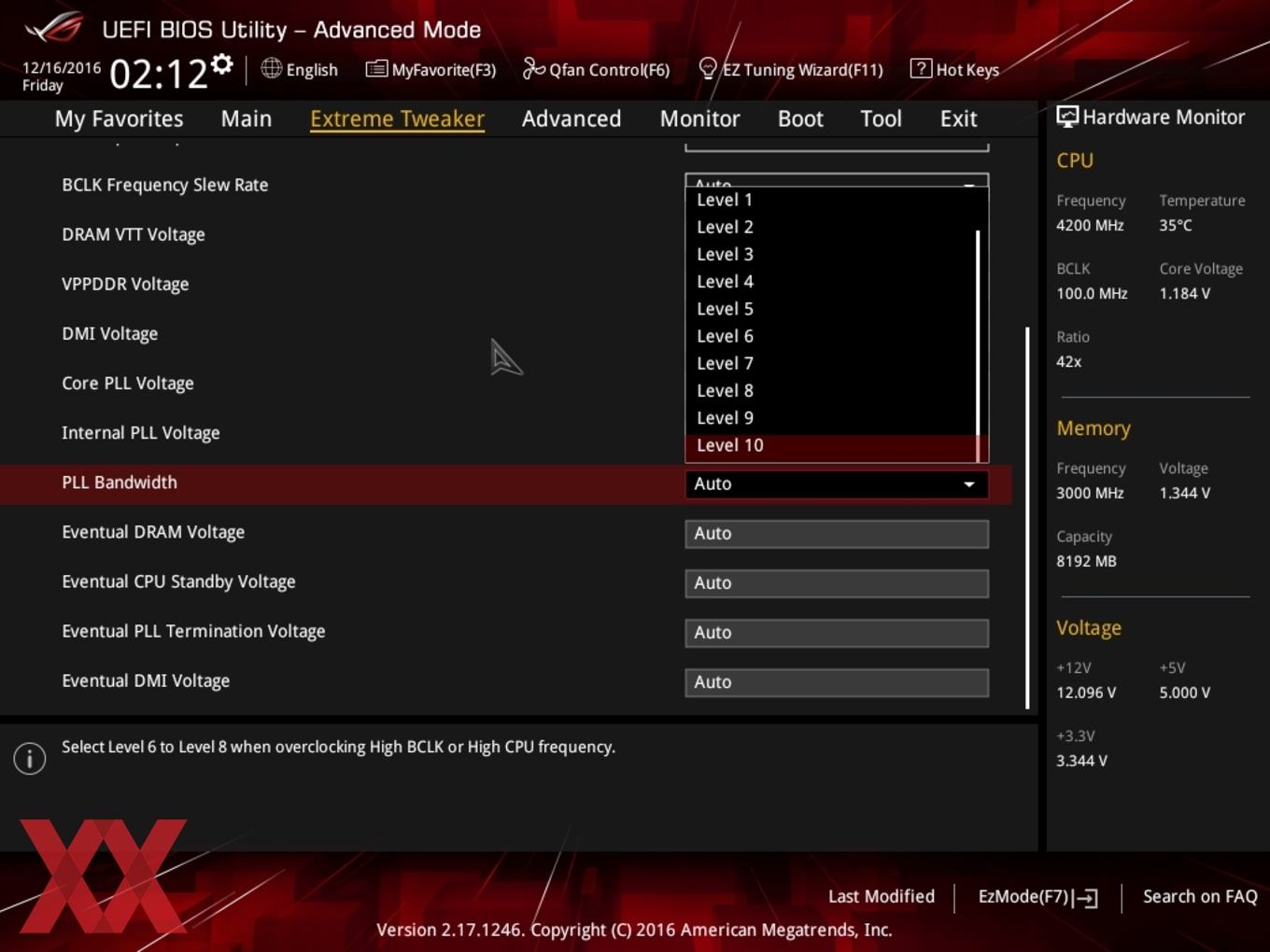Image resolution: width=1270 pixels, height=952 pixels.
Task: Choose Level 3 in dropdown list
Action: (x=830, y=254)
